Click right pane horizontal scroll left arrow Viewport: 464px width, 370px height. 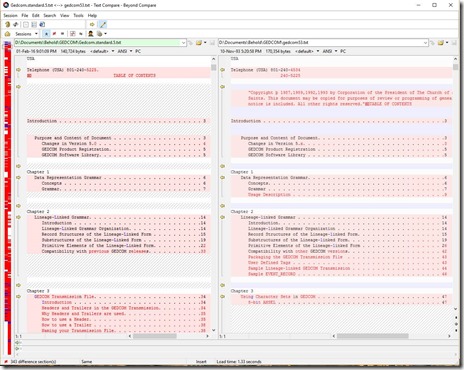pyautogui.click(x=334, y=336)
